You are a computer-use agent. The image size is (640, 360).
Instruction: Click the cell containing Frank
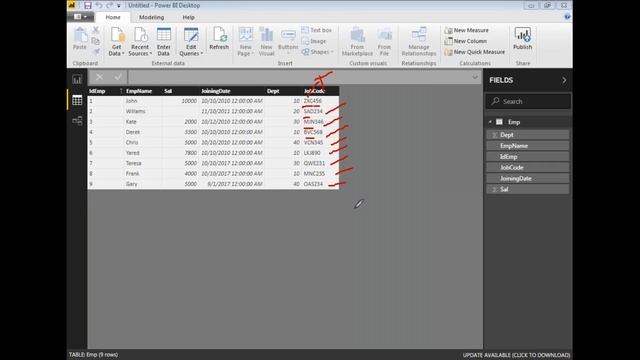point(143,174)
